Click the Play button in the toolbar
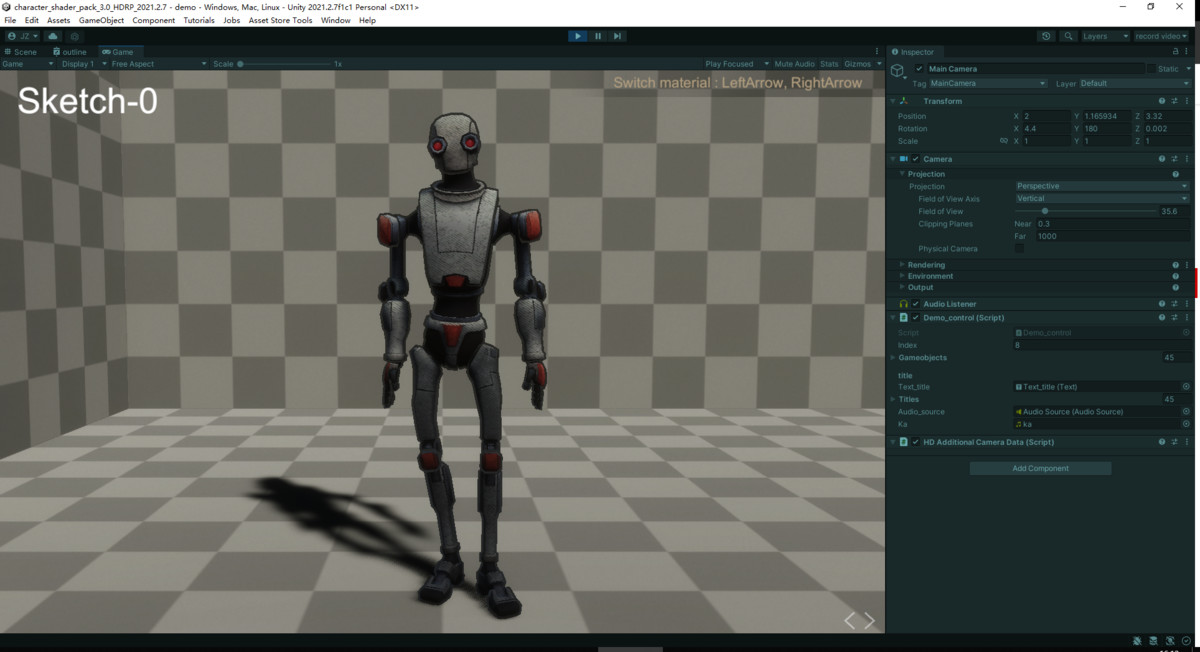The image size is (1200, 652). 578,35
